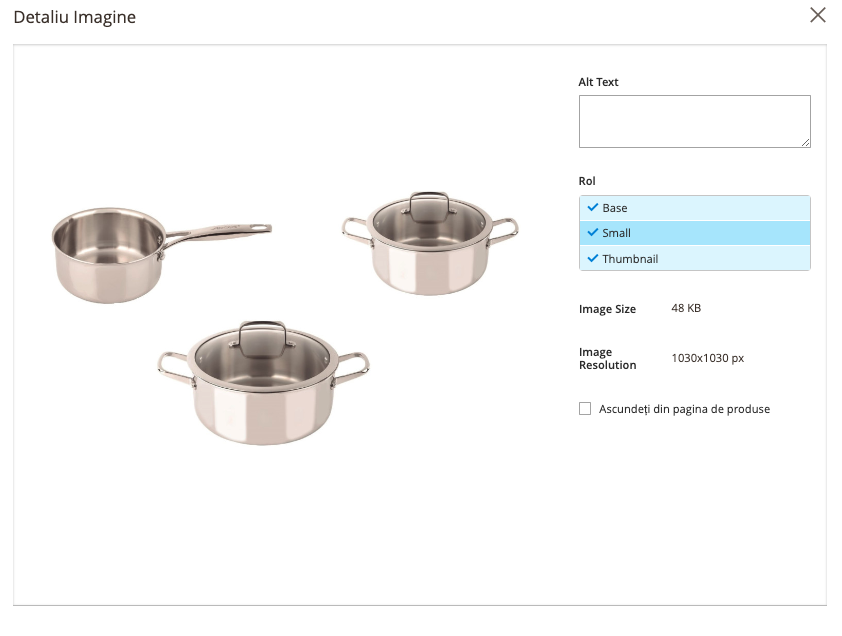Click the Detaliu Imagine dialog title
The height and width of the screenshot is (636, 842).
pyautogui.click(x=75, y=17)
